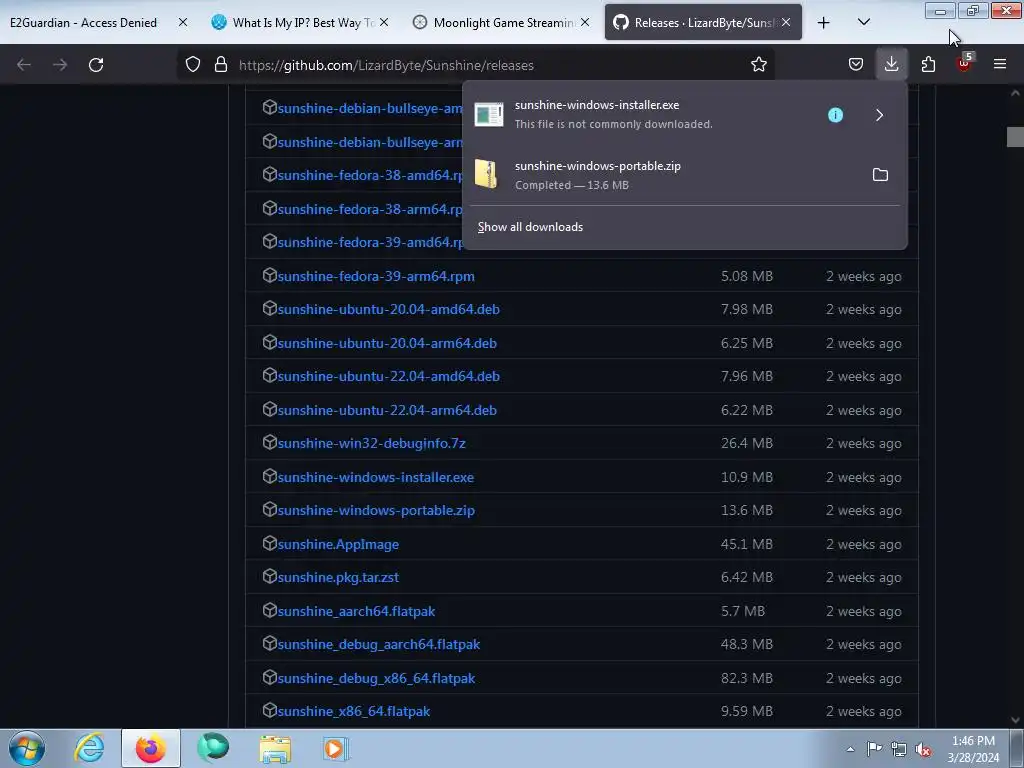Screen dimensions: 1024x768
Task: Download sunshine-ubuntu-20.04-amd64.deb
Action: 389,310
